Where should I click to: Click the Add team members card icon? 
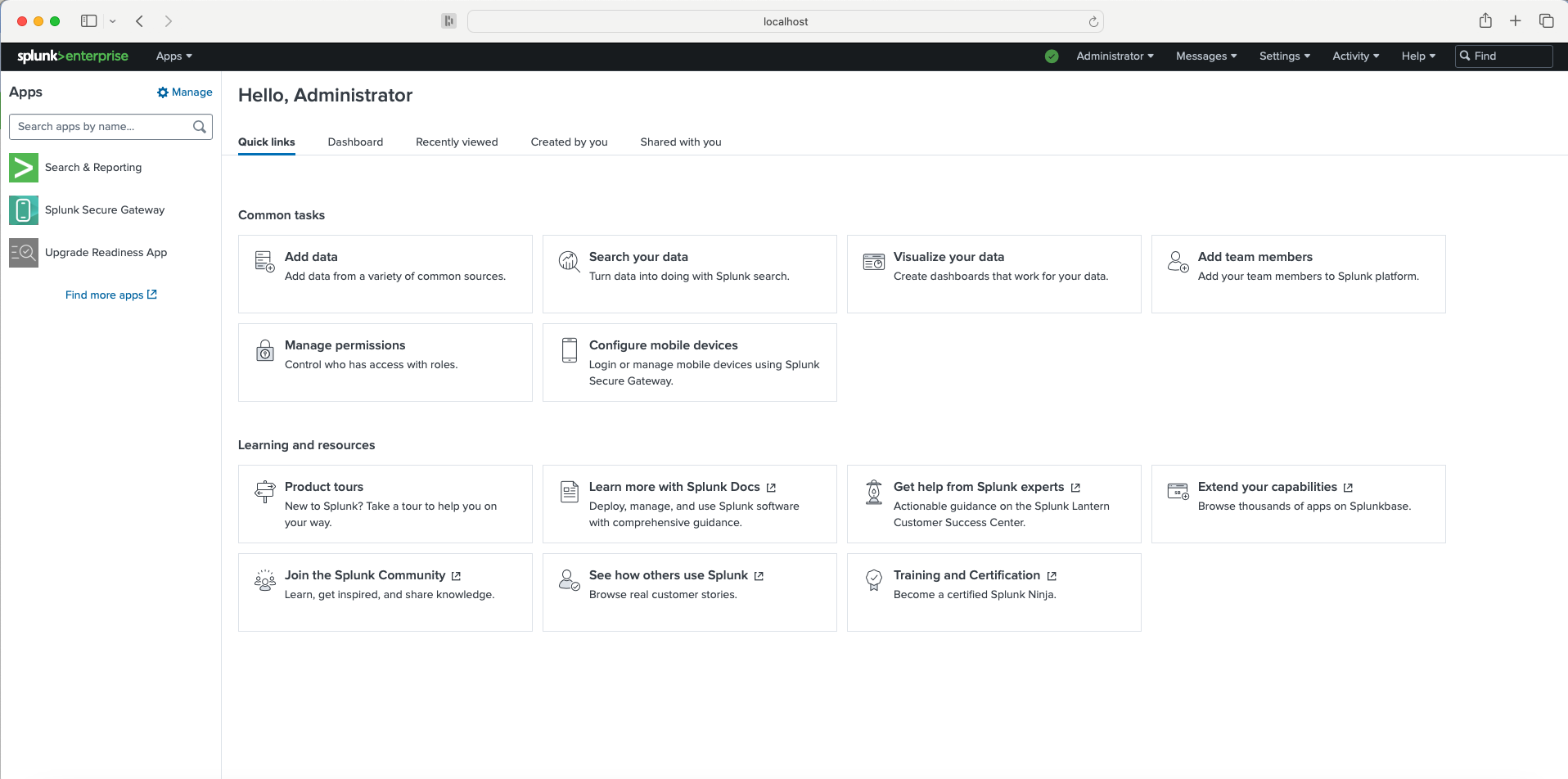1178,262
